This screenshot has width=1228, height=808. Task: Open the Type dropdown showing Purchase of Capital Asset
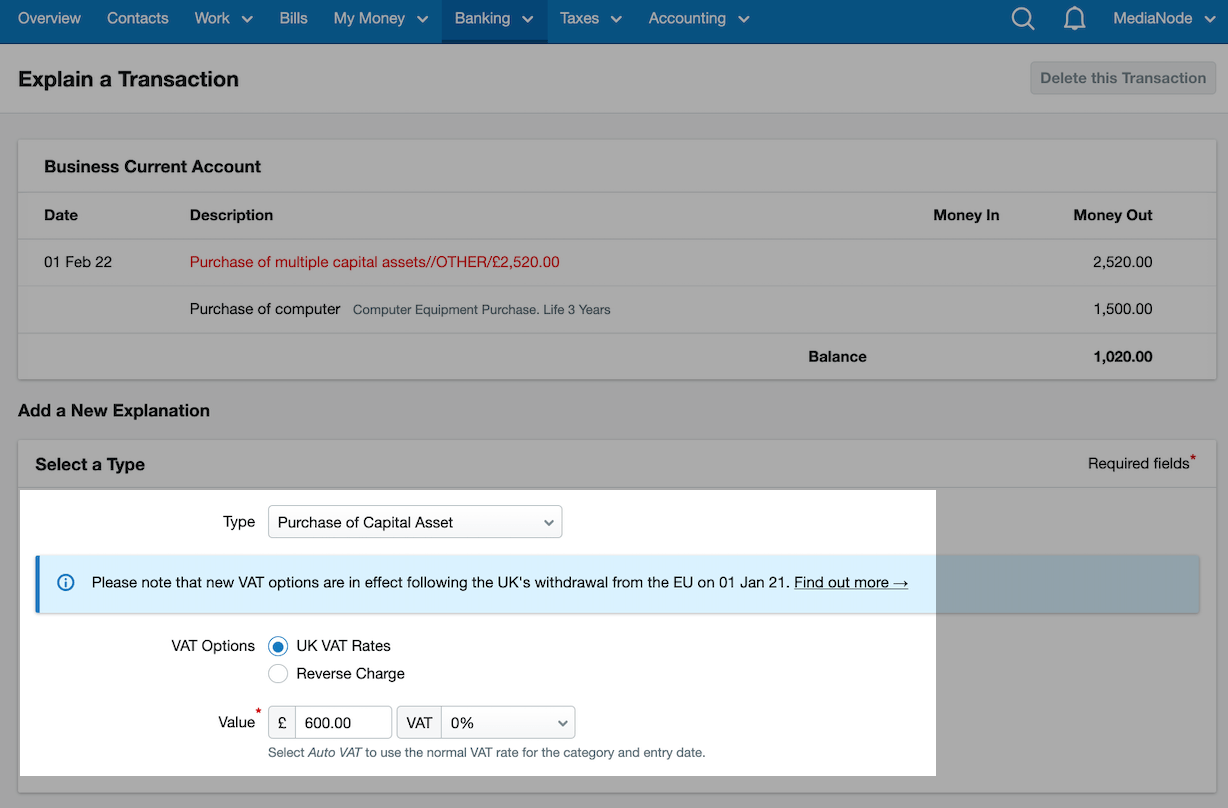[414, 521]
